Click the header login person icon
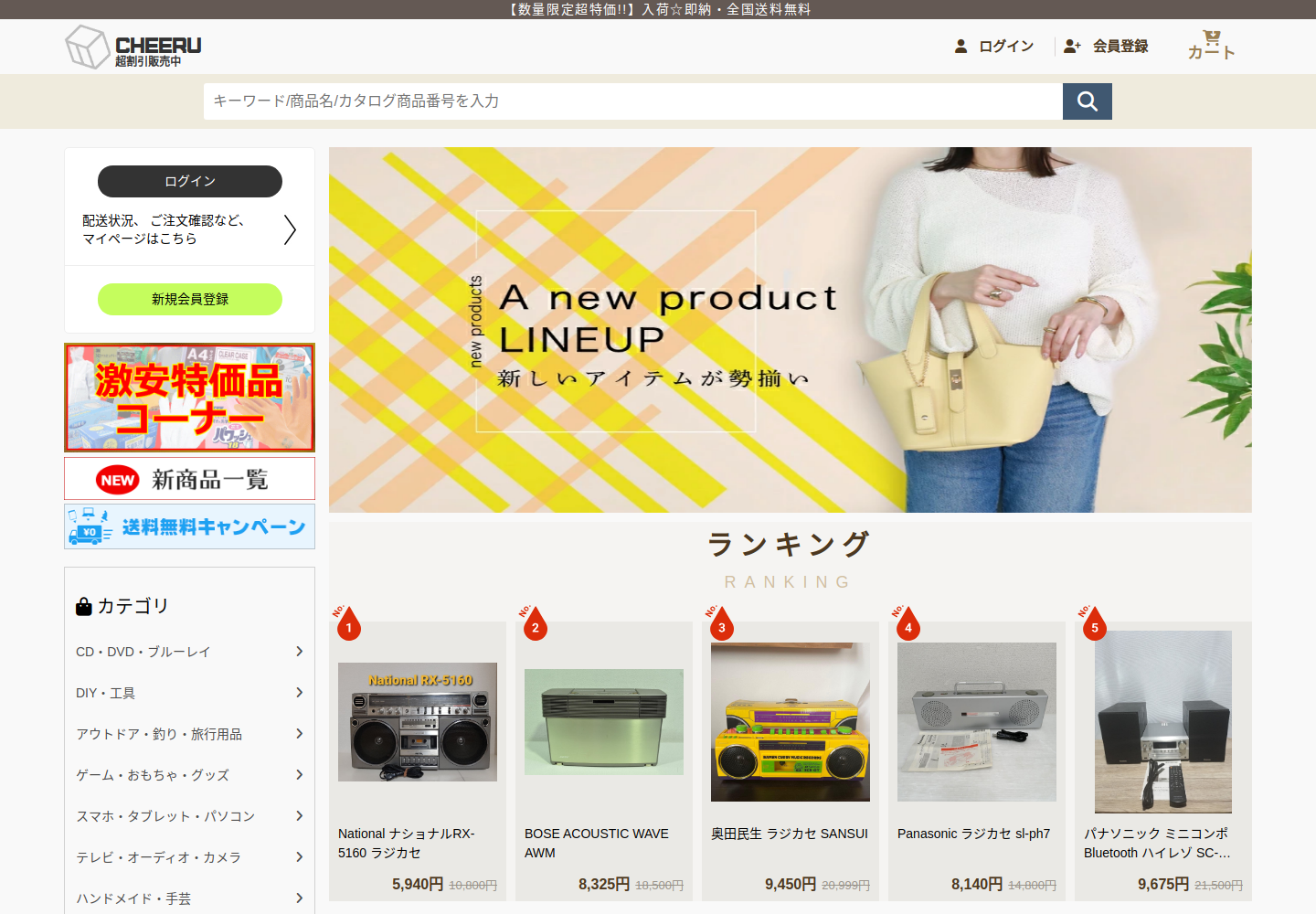The image size is (1316, 914). tap(960, 46)
